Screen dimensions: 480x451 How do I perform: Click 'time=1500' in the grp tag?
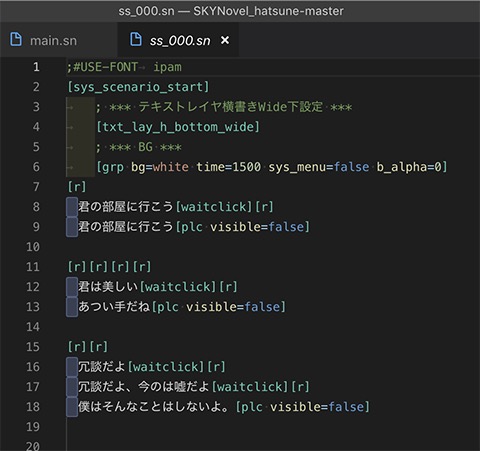[x=228, y=167]
